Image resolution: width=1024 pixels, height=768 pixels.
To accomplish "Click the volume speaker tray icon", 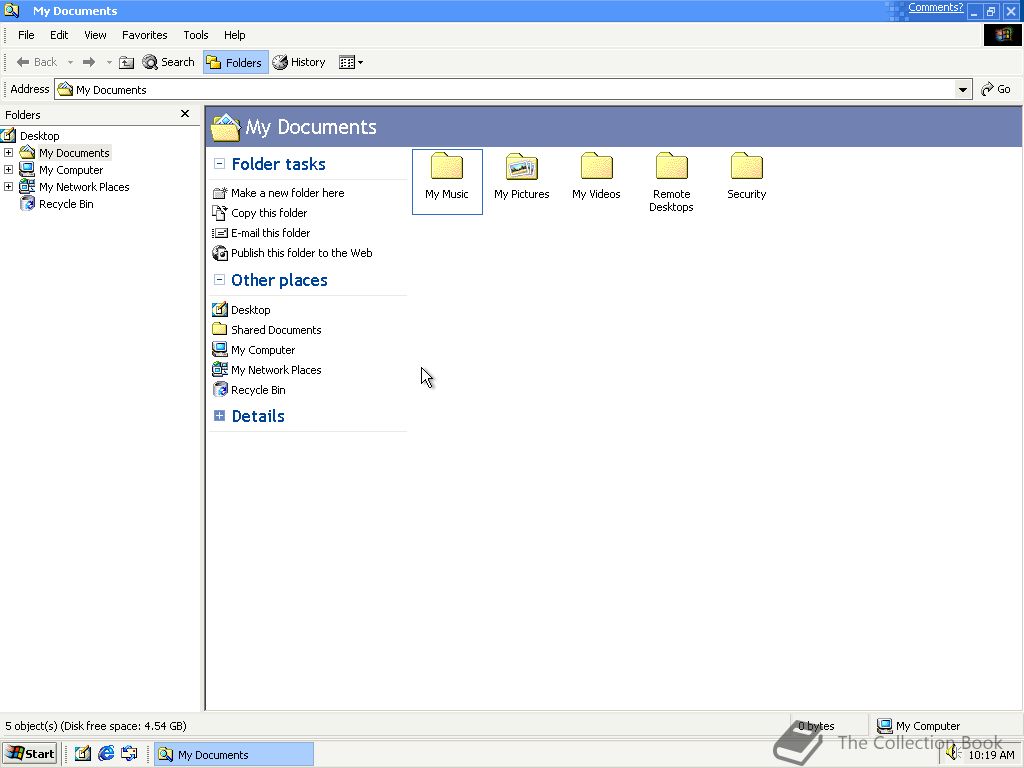I will pyautogui.click(x=953, y=754).
